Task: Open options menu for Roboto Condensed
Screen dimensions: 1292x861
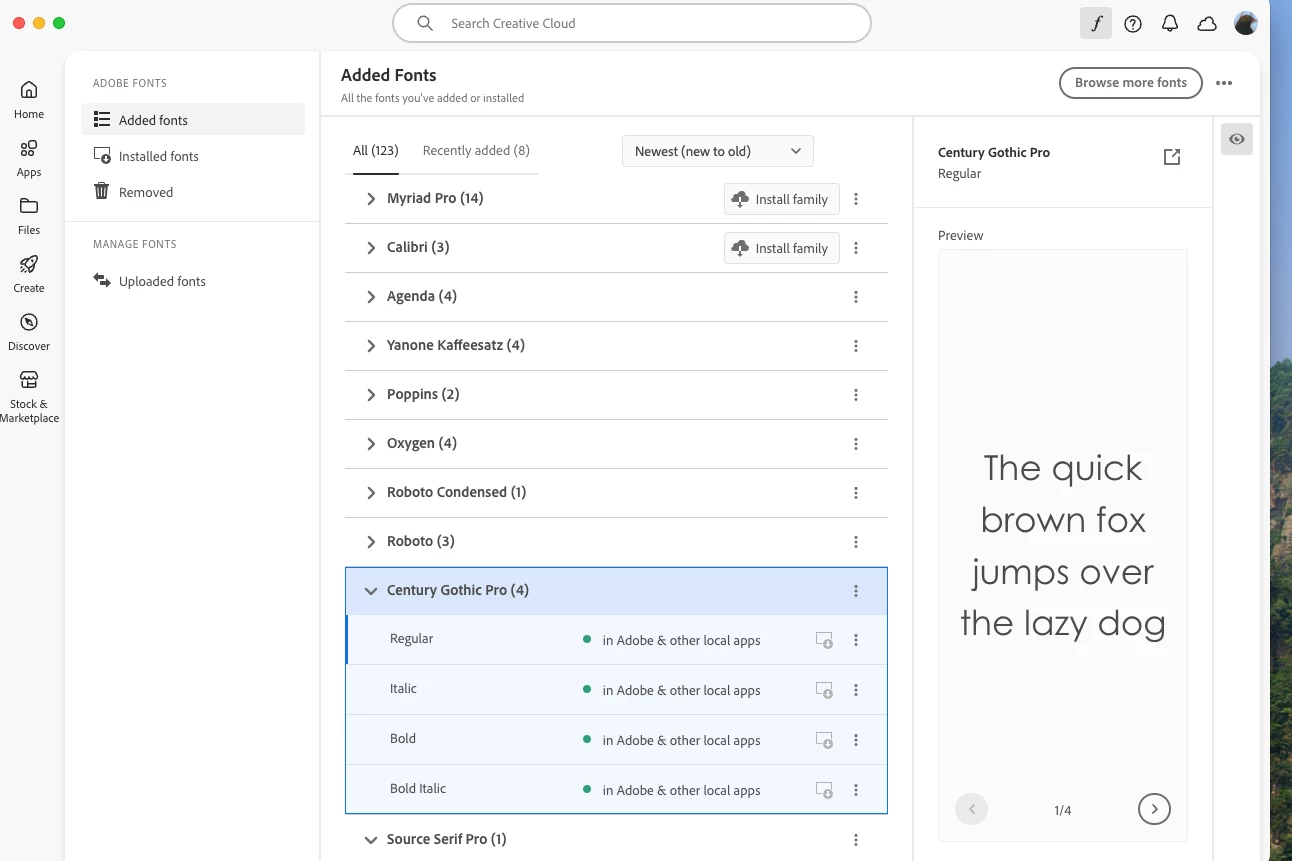Action: pyautogui.click(x=856, y=493)
